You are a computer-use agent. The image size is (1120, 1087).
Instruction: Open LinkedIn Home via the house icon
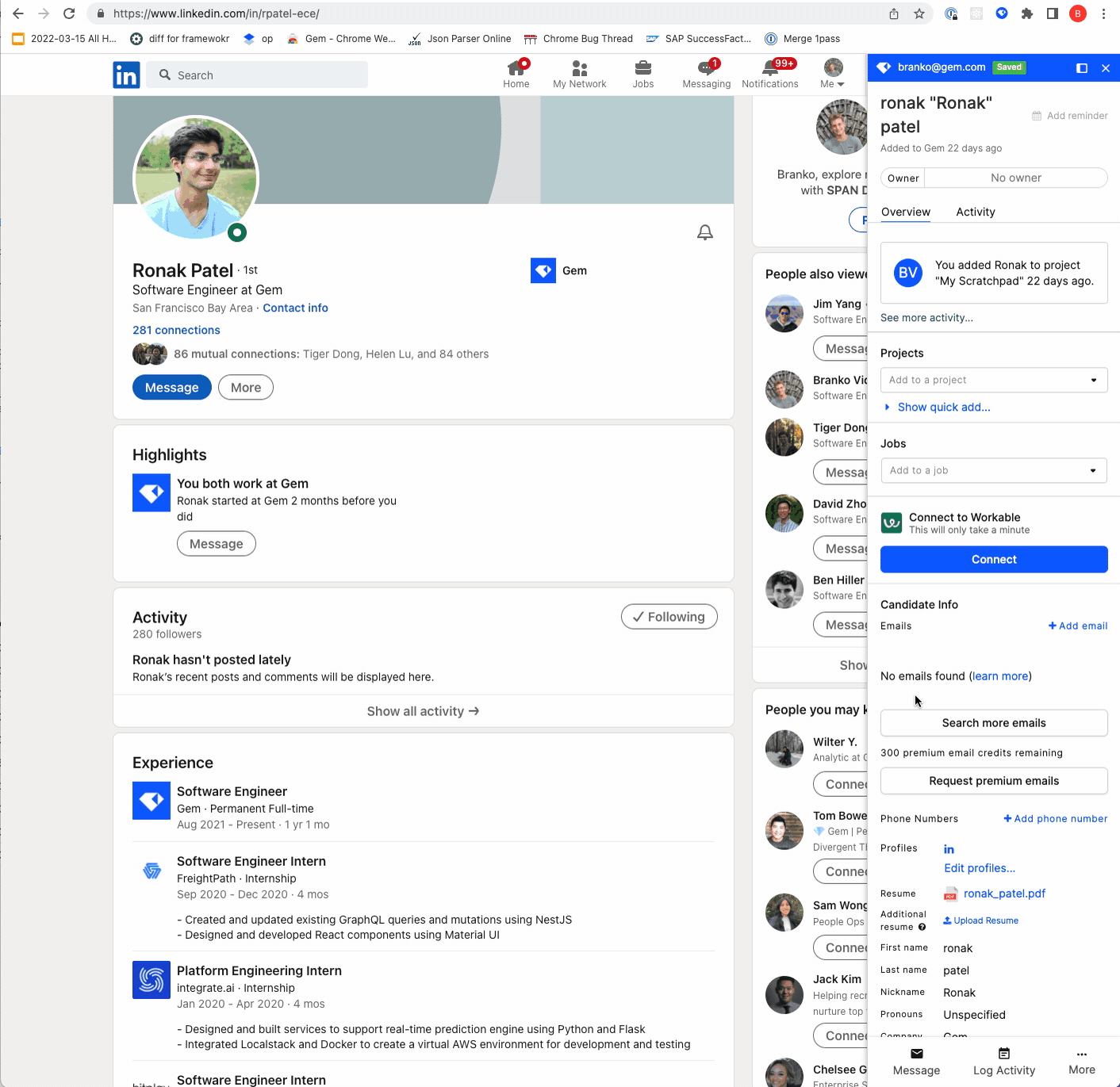coord(516,69)
